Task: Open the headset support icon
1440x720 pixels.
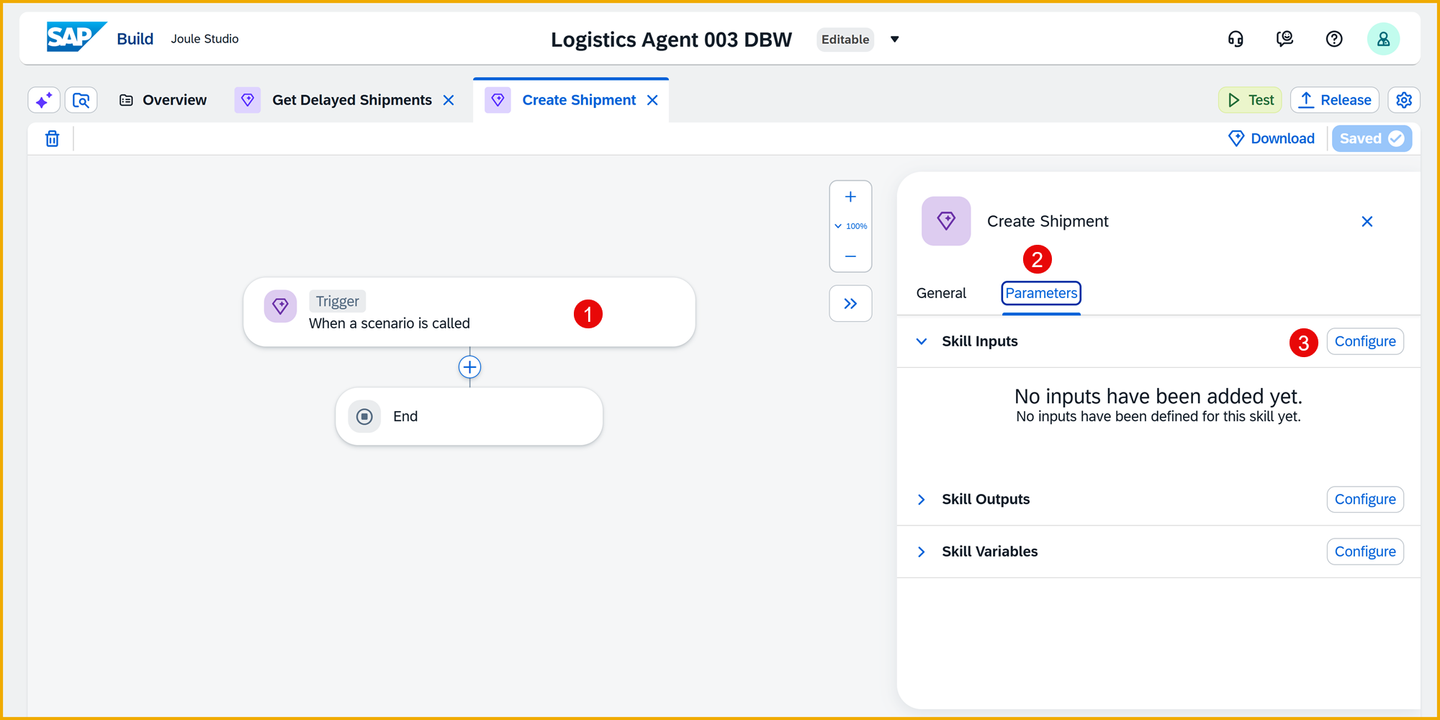Action: (1236, 39)
